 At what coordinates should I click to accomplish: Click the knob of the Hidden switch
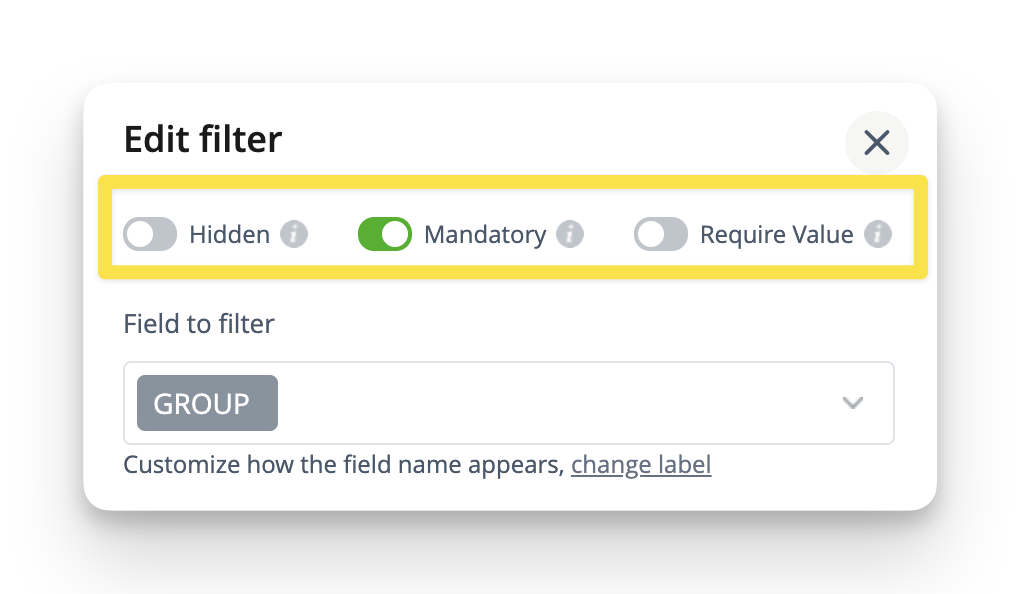[x=139, y=235]
